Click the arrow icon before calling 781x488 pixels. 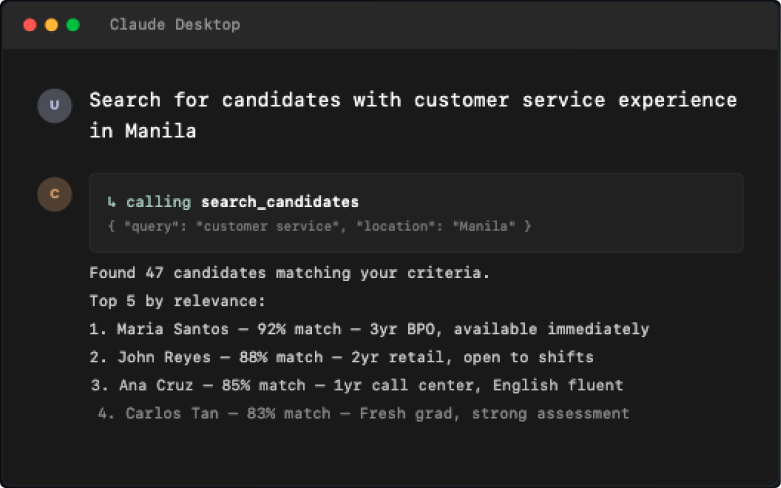(112, 202)
